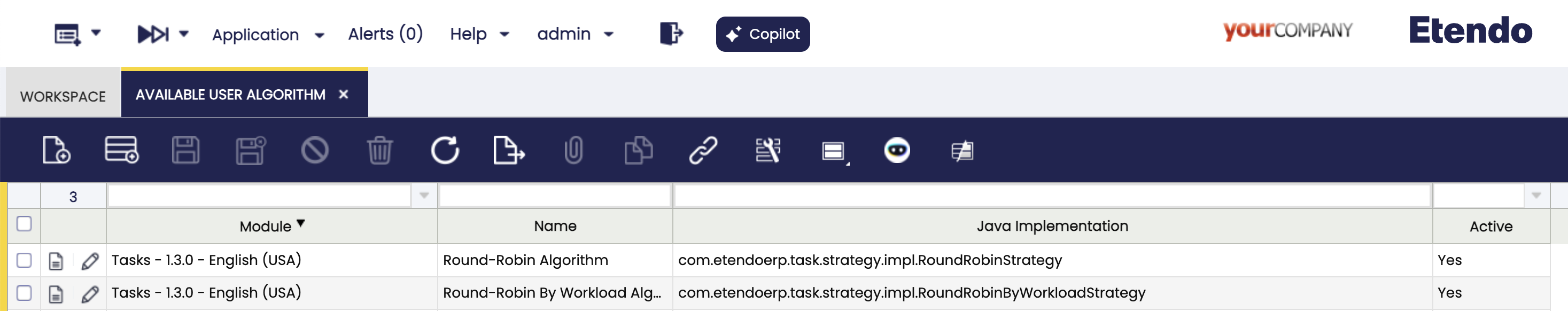Screen dimensions: 1568x311
Task: Refresh the Available User Algorithm grid
Action: (x=445, y=150)
